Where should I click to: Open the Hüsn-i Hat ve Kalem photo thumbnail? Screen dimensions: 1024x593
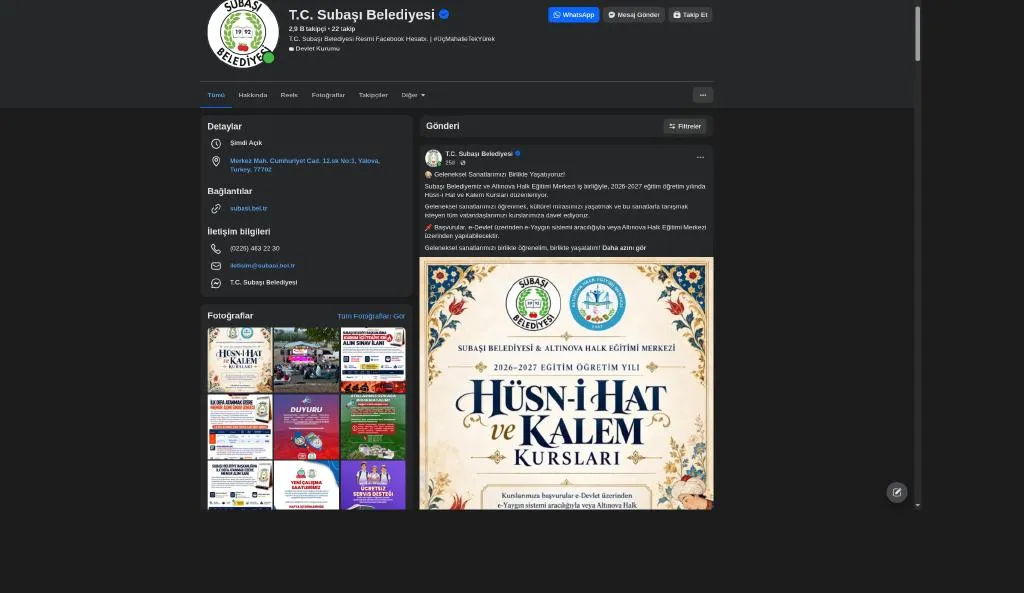pos(240,360)
